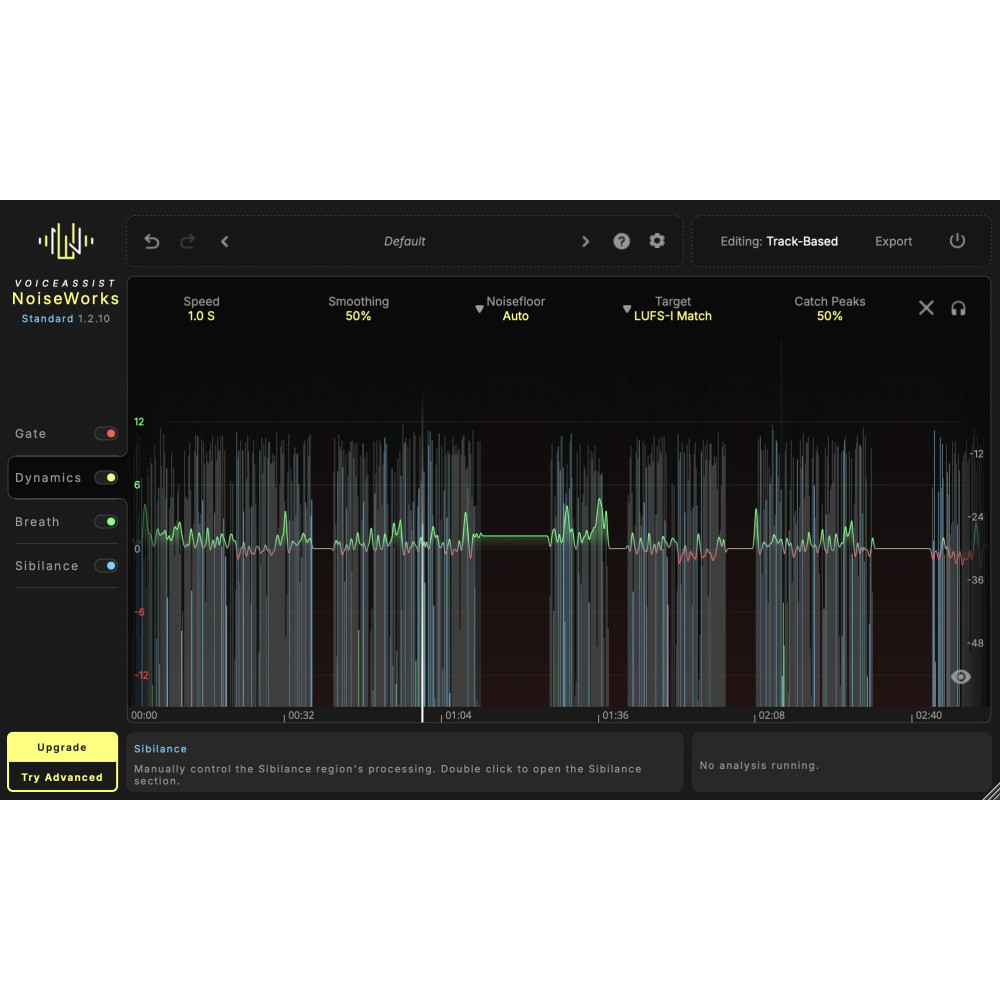The image size is (1000, 1000).
Task: Click the headphones listen icon
Action: (958, 309)
